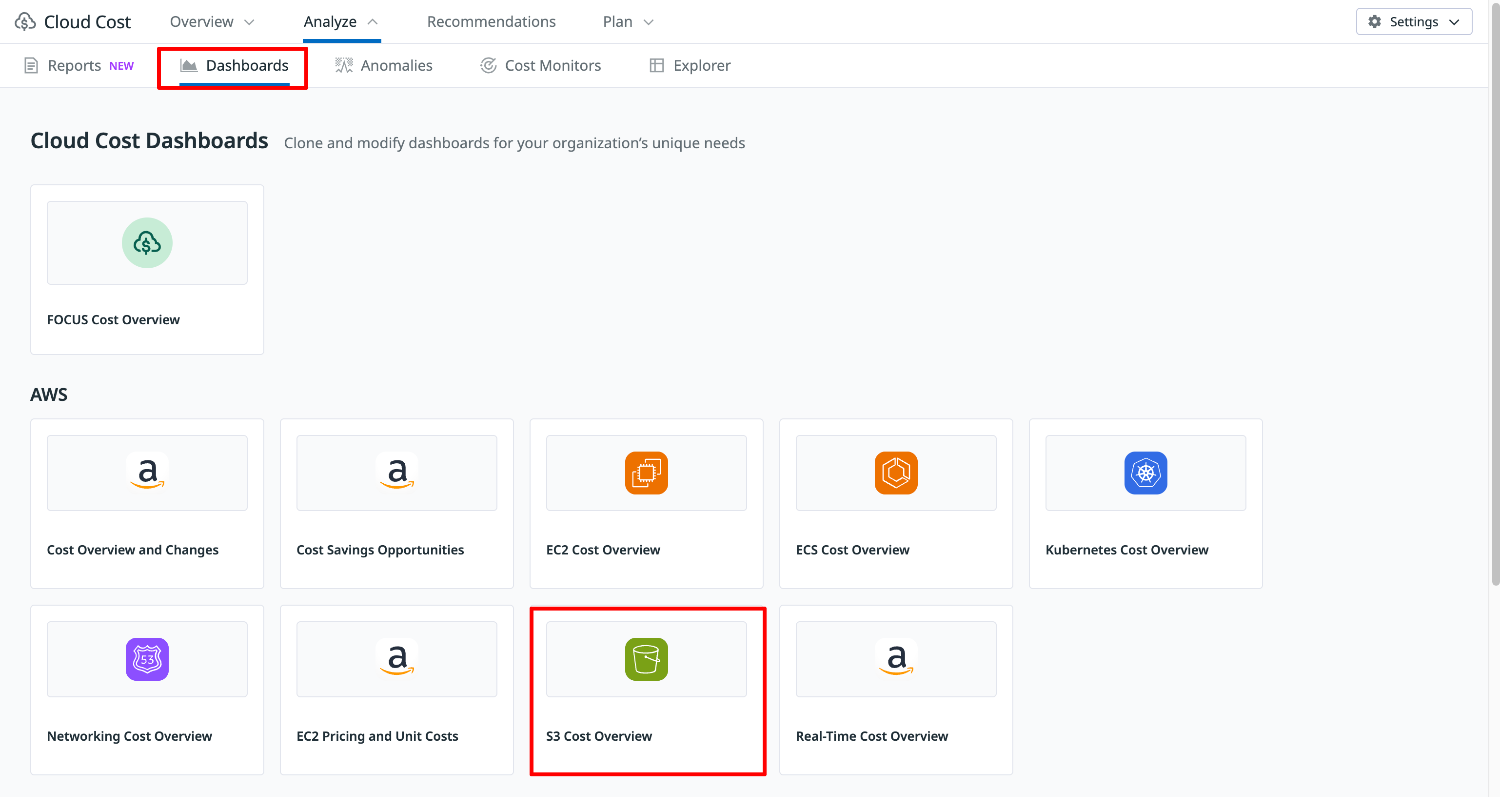Click the Amazon logo for Real-Time Cost Overview

click(x=896, y=659)
